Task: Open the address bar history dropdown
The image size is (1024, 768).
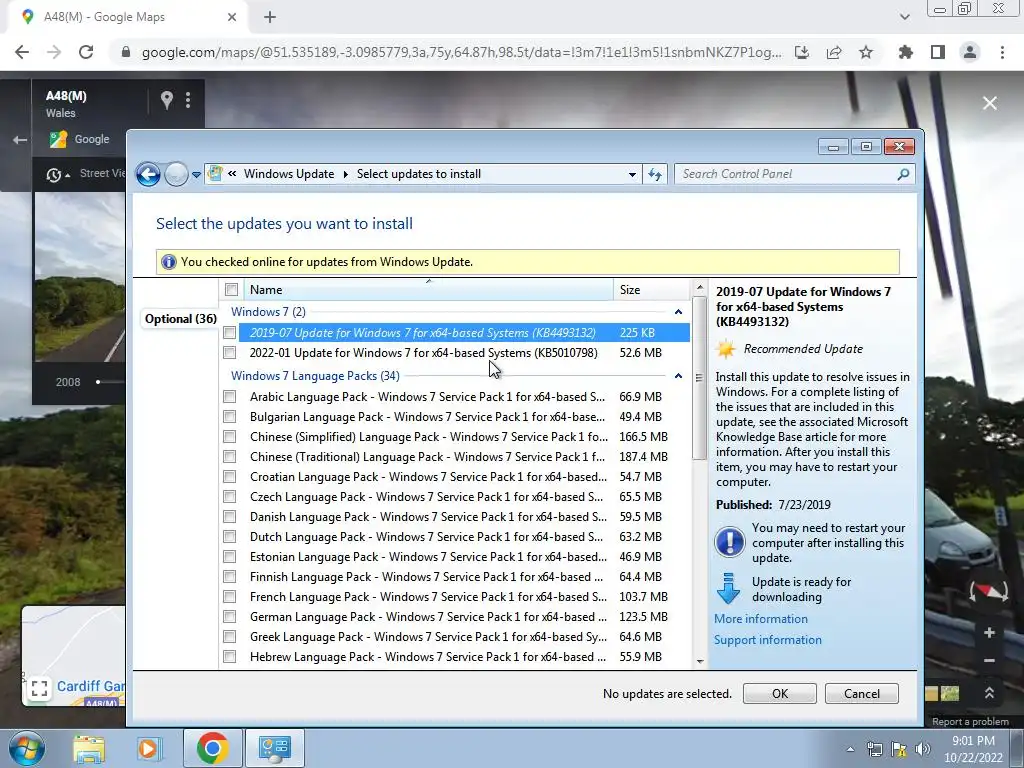Action: coord(632,174)
